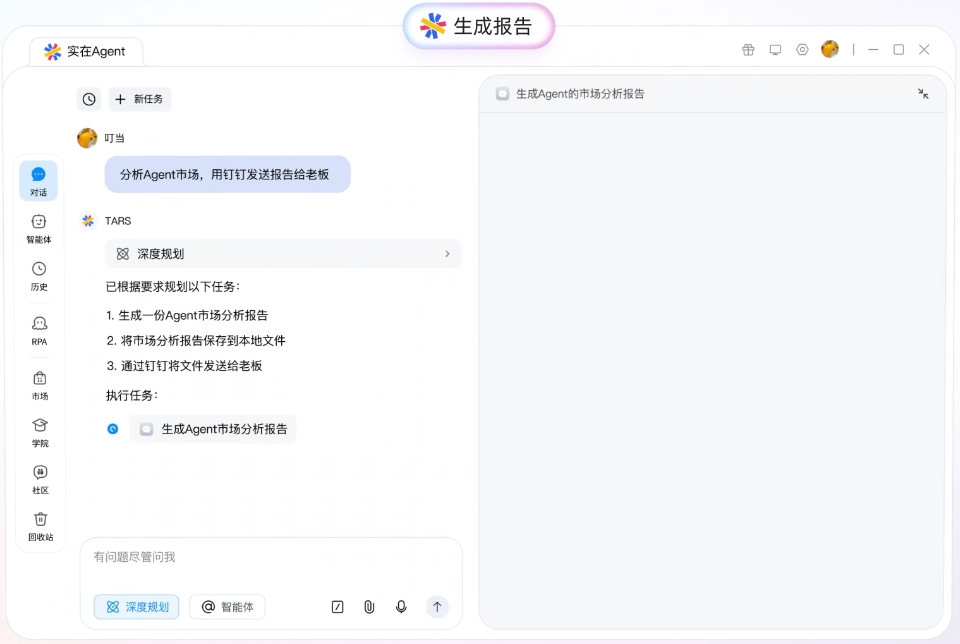The width and height of the screenshot is (960, 644).
Task: Close the 实在Agent window
Action: coord(924,50)
